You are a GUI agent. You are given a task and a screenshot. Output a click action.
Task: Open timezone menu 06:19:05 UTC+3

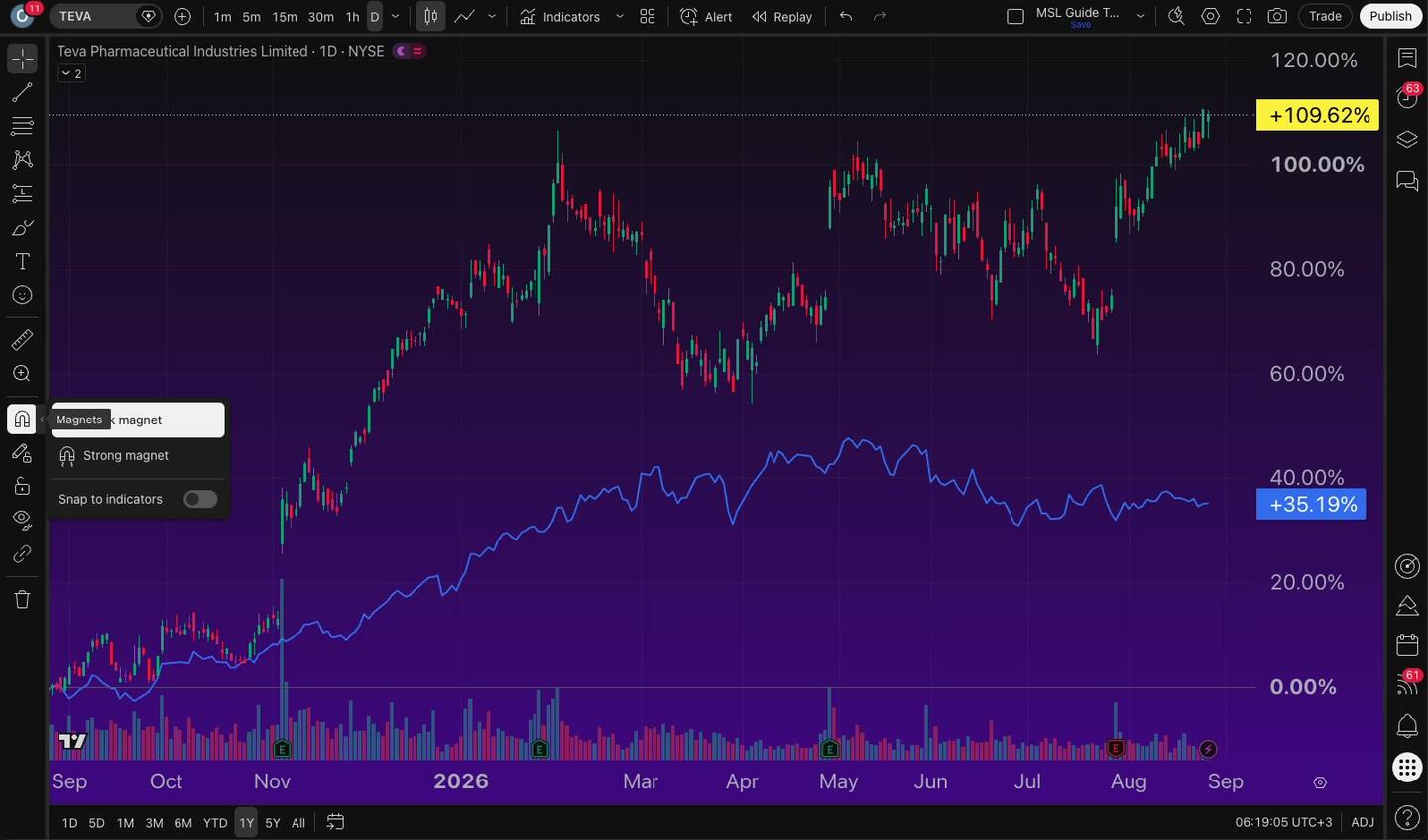click(1283, 822)
